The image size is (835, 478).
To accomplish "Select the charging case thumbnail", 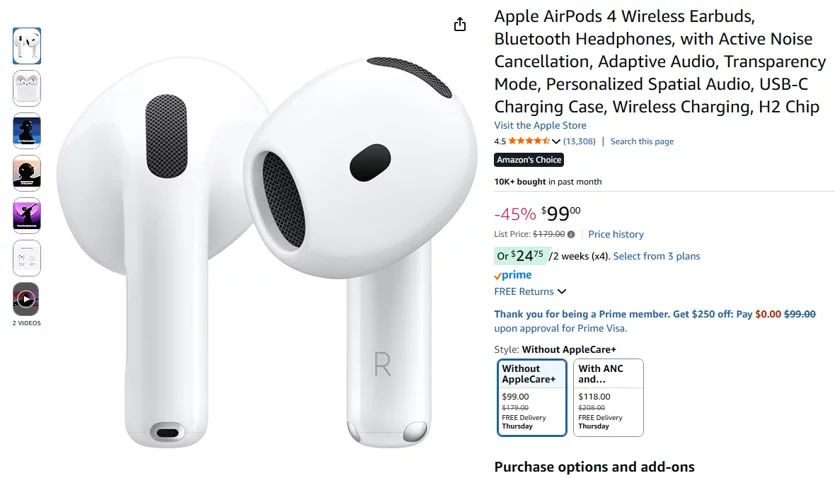I will coord(27,88).
